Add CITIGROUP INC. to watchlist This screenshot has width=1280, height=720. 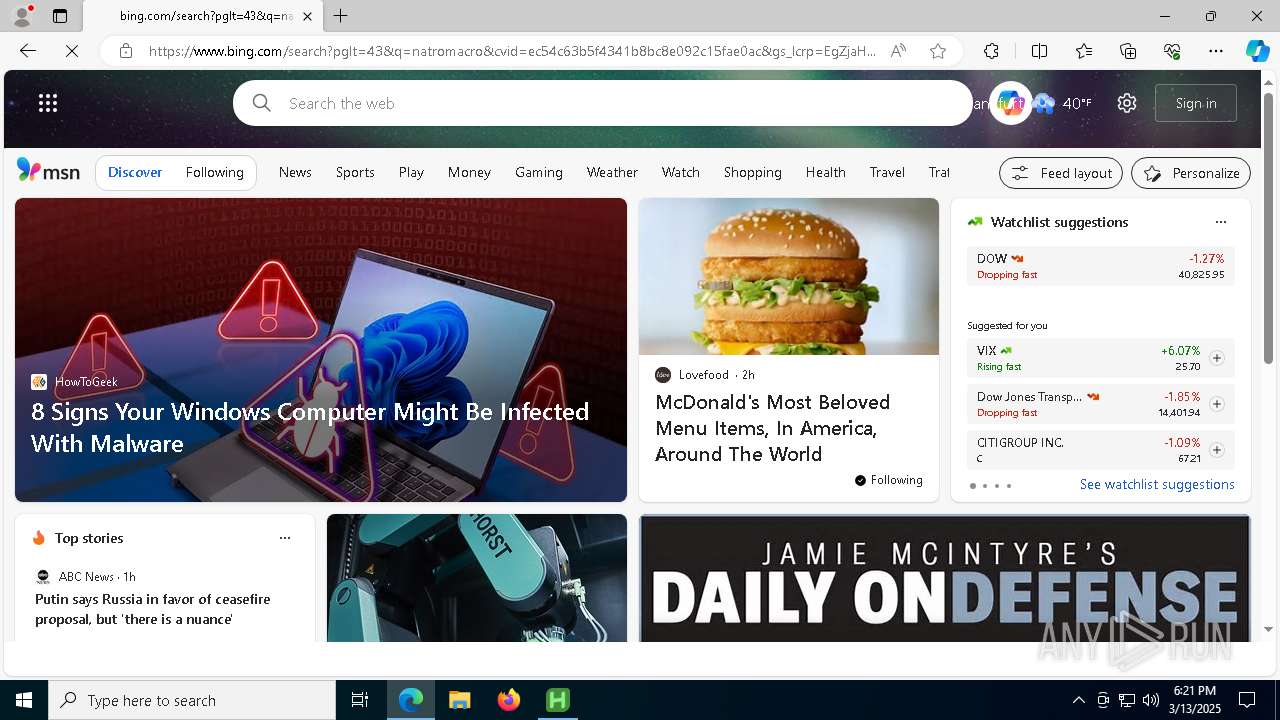coord(1217,450)
